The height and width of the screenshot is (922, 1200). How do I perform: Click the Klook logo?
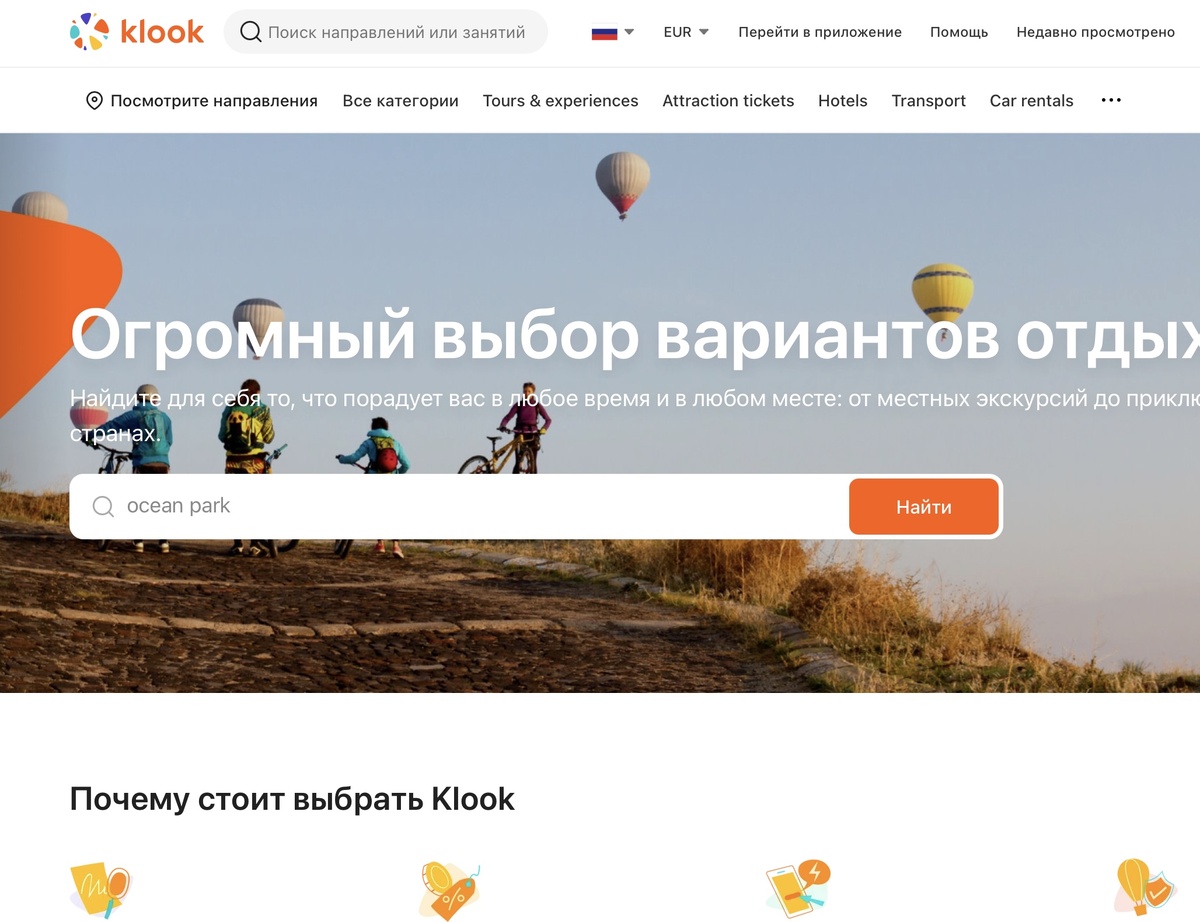click(x=137, y=32)
